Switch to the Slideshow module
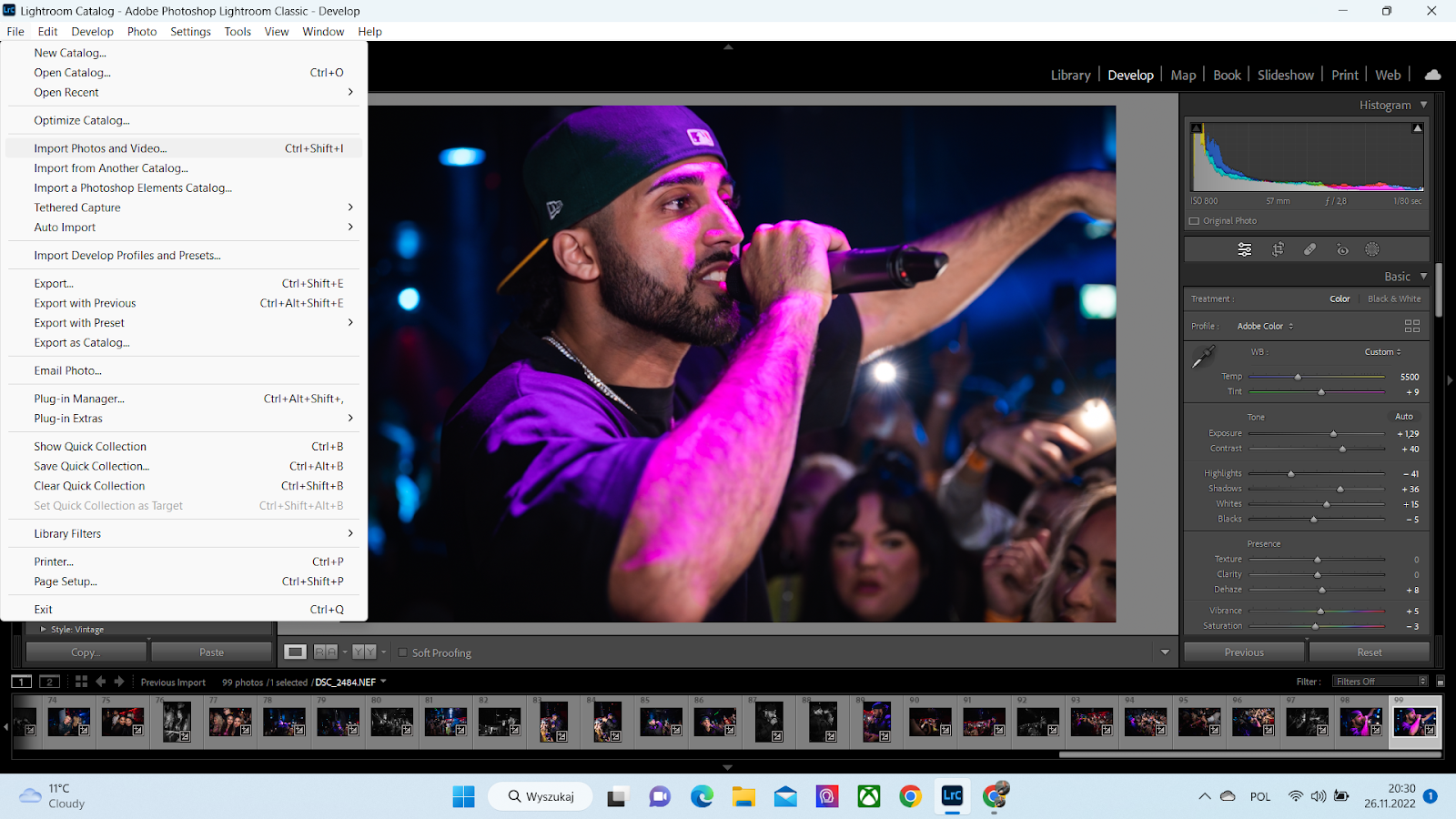 click(x=1285, y=76)
